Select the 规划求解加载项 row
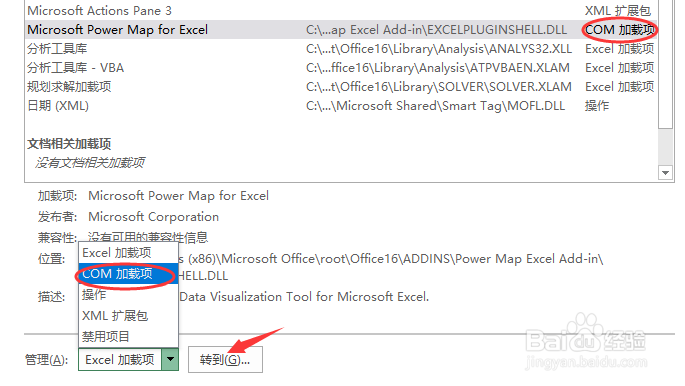Viewport: 685px width, 386px height. 341,87
